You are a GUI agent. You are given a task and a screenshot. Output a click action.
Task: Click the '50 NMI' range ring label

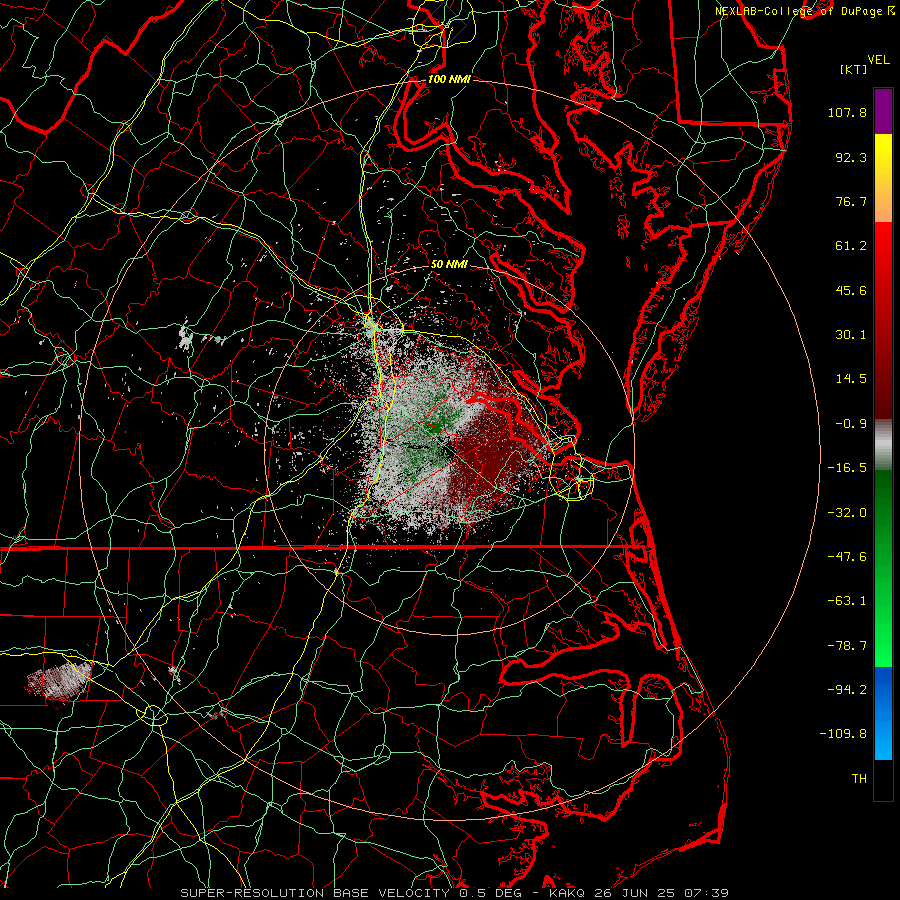449,264
